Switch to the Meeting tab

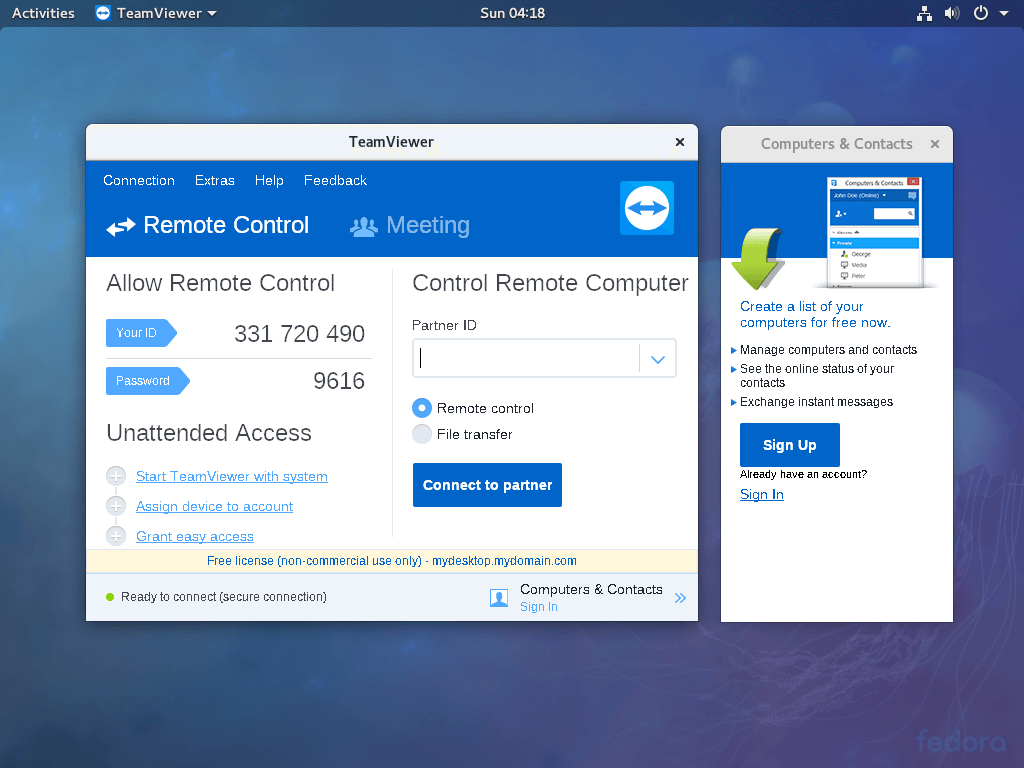point(410,226)
